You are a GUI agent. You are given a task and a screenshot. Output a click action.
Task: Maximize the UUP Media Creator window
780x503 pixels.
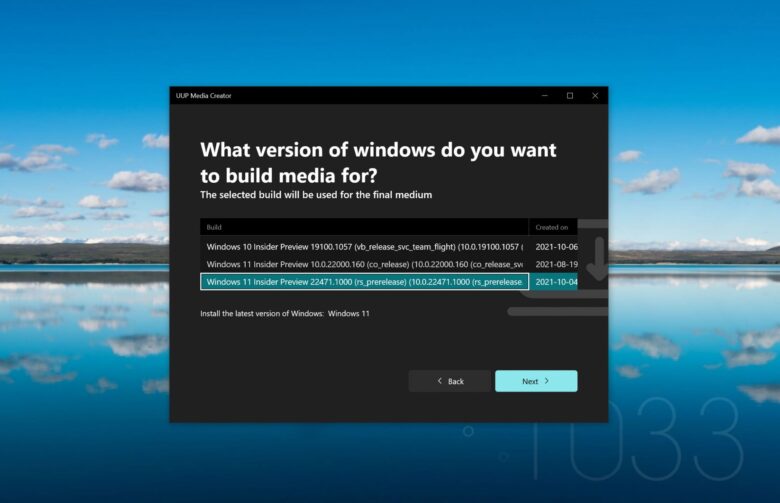pos(570,96)
